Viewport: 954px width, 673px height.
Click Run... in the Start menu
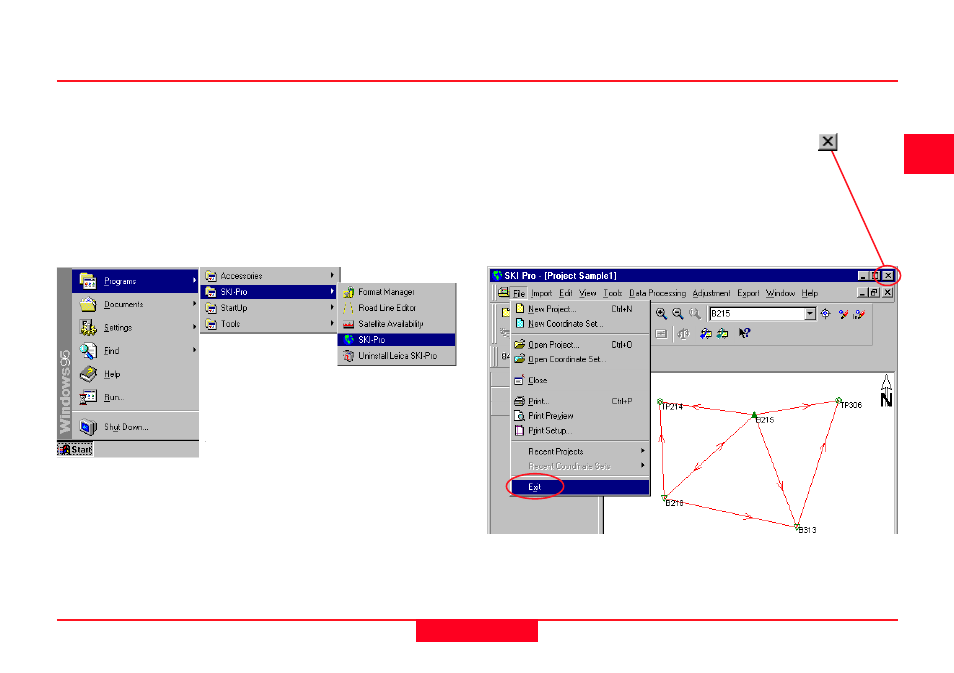tap(135, 397)
